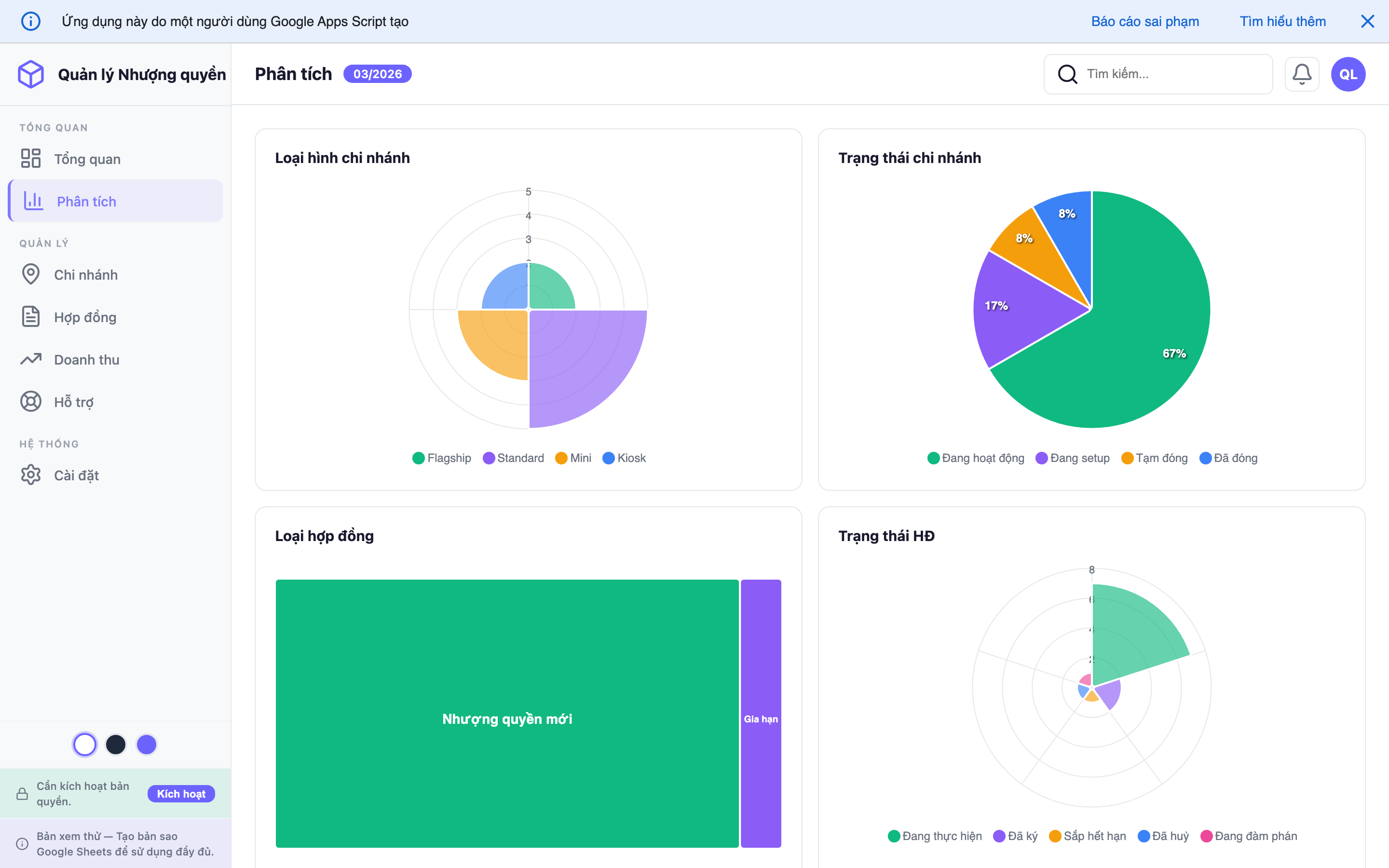Select the dark theme color swatch
The image size is (1389, 868).
point(116,745)
